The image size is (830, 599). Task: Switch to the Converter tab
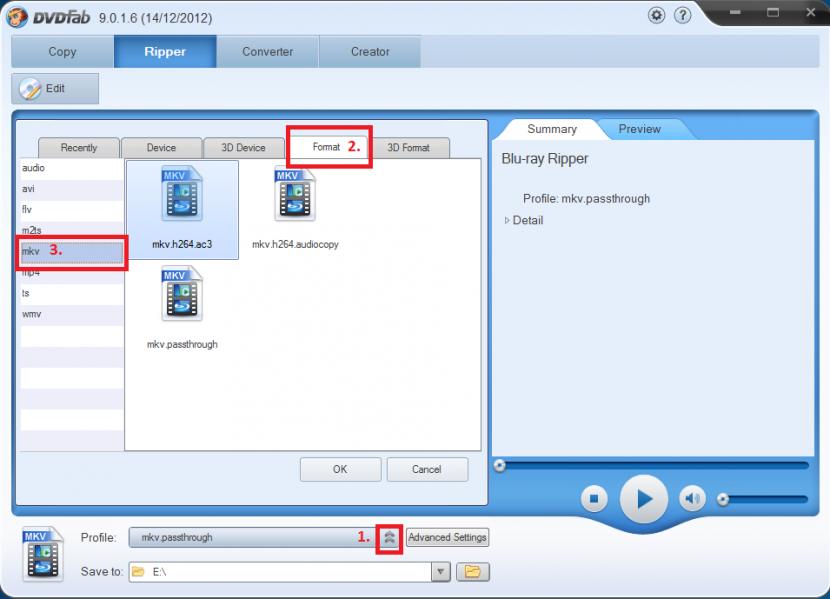point(267,51)
